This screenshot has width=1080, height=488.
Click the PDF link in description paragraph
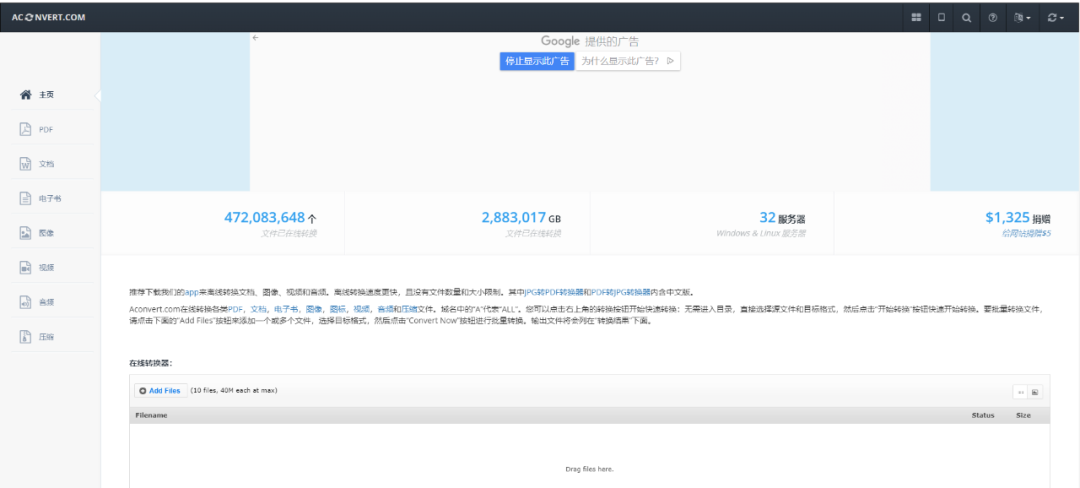236,309
